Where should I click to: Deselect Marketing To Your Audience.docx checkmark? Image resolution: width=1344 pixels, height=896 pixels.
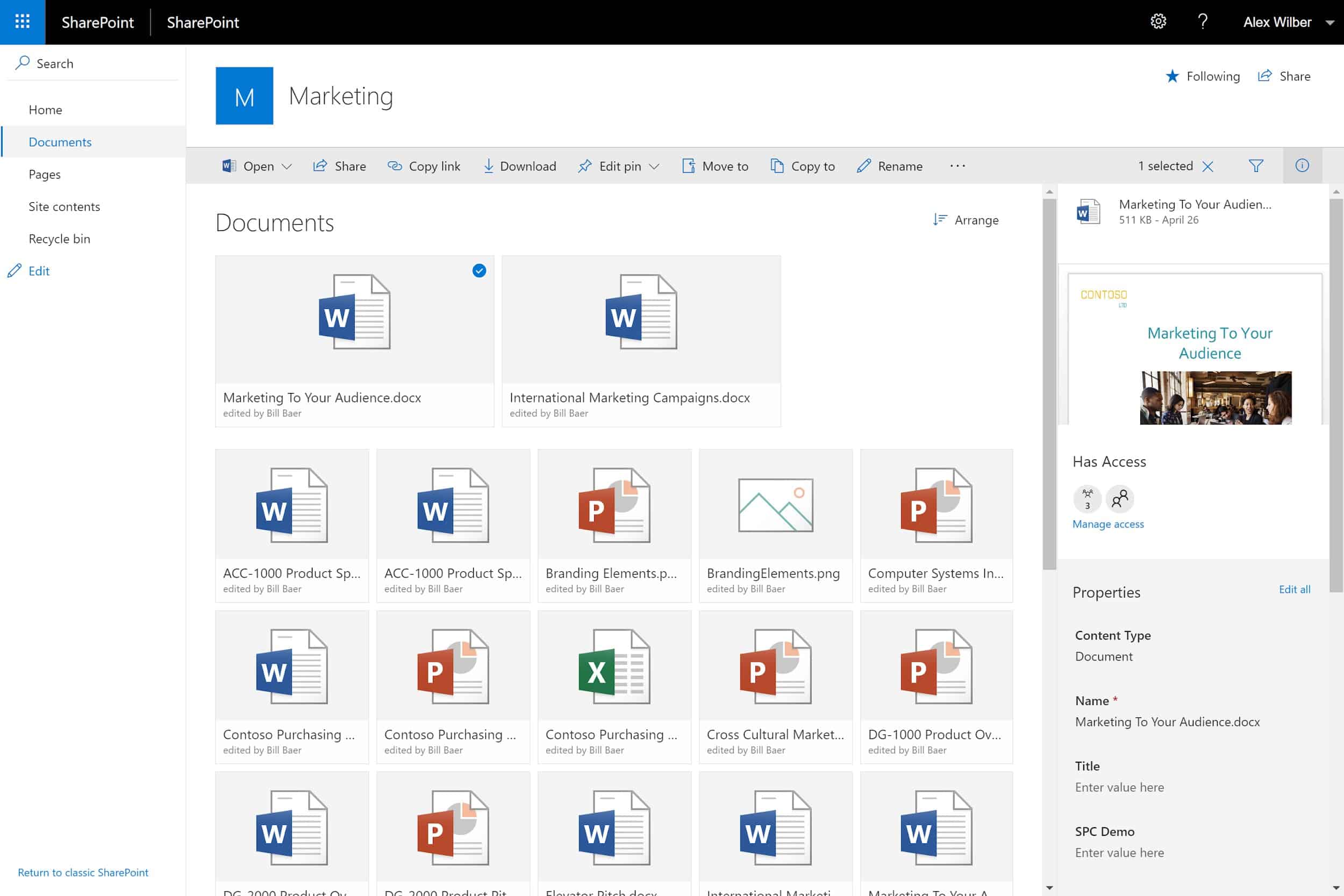(479, 271)
